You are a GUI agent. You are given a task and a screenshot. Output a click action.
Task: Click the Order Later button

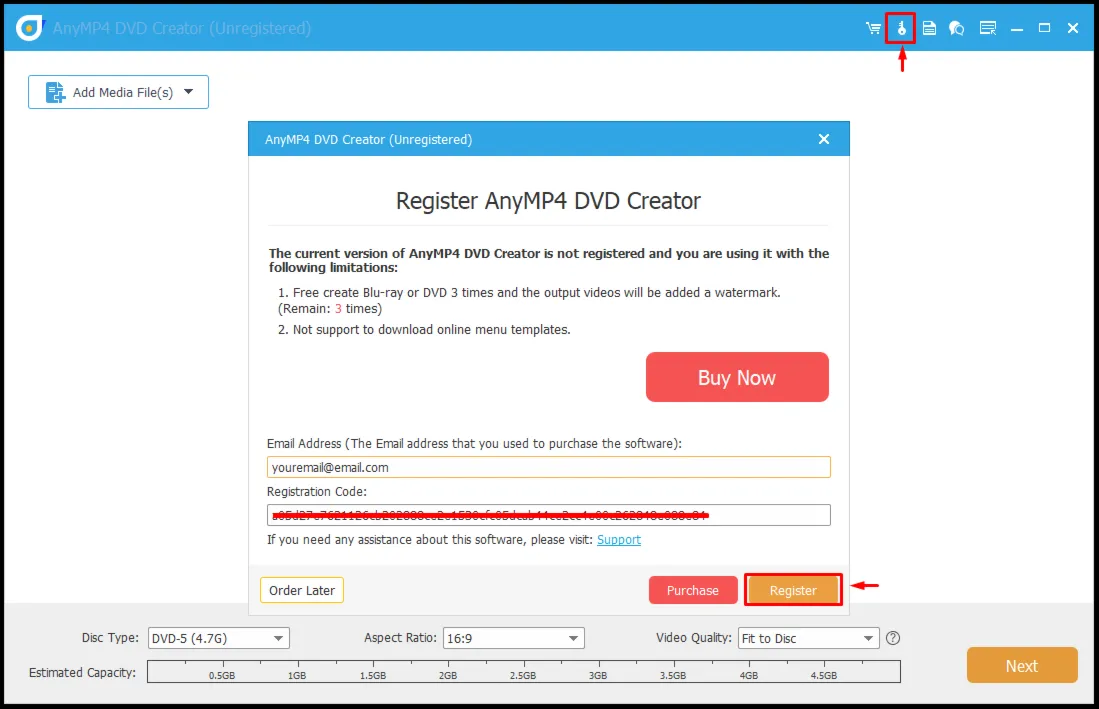click(302, 591)
